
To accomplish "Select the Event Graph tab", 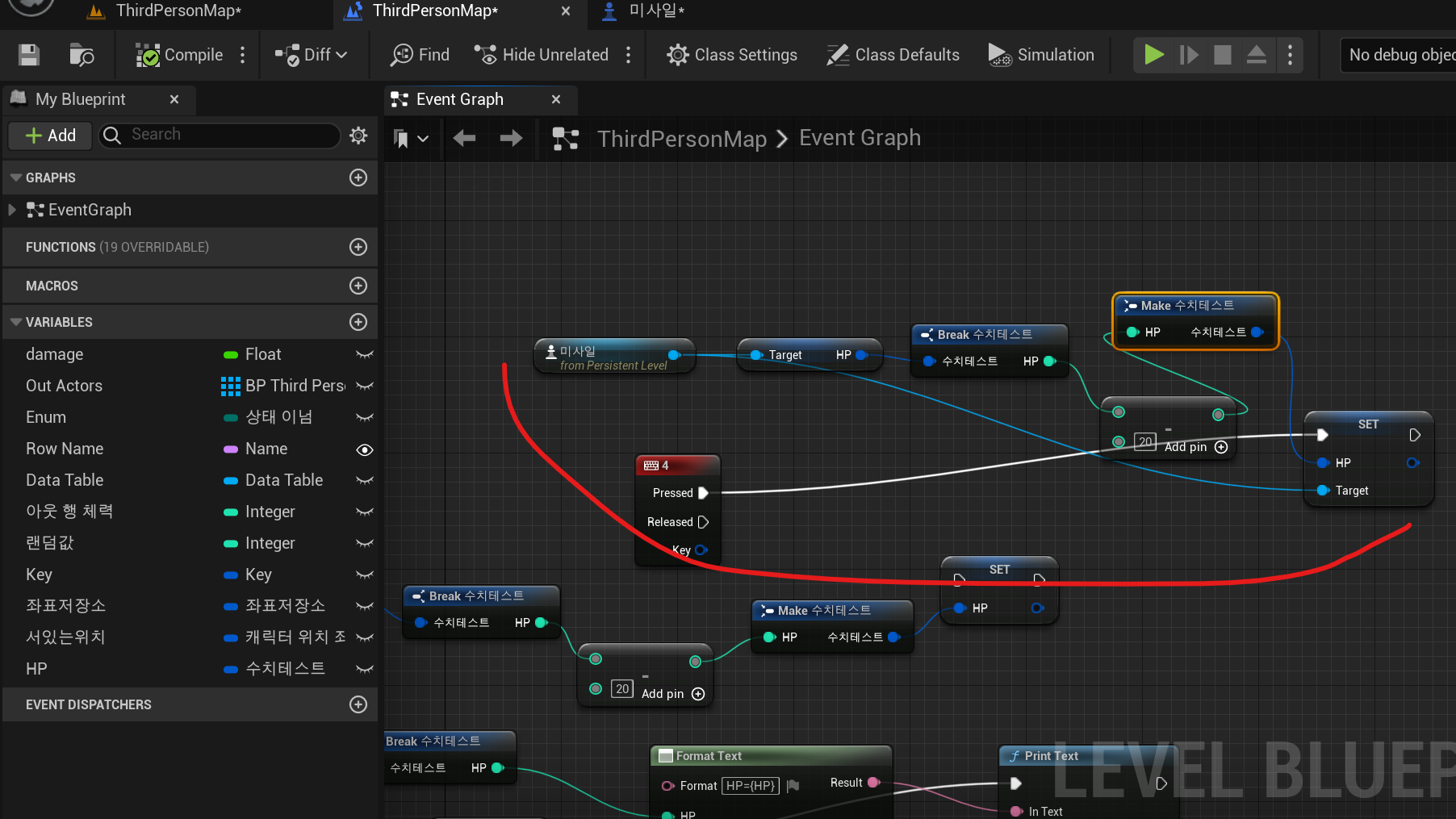I will click(460, 99).
